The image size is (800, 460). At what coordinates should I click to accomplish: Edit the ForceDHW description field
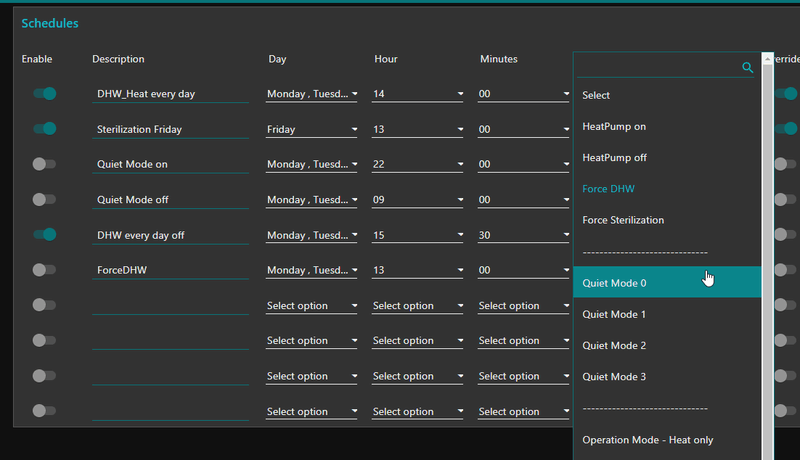coord(170,270)
